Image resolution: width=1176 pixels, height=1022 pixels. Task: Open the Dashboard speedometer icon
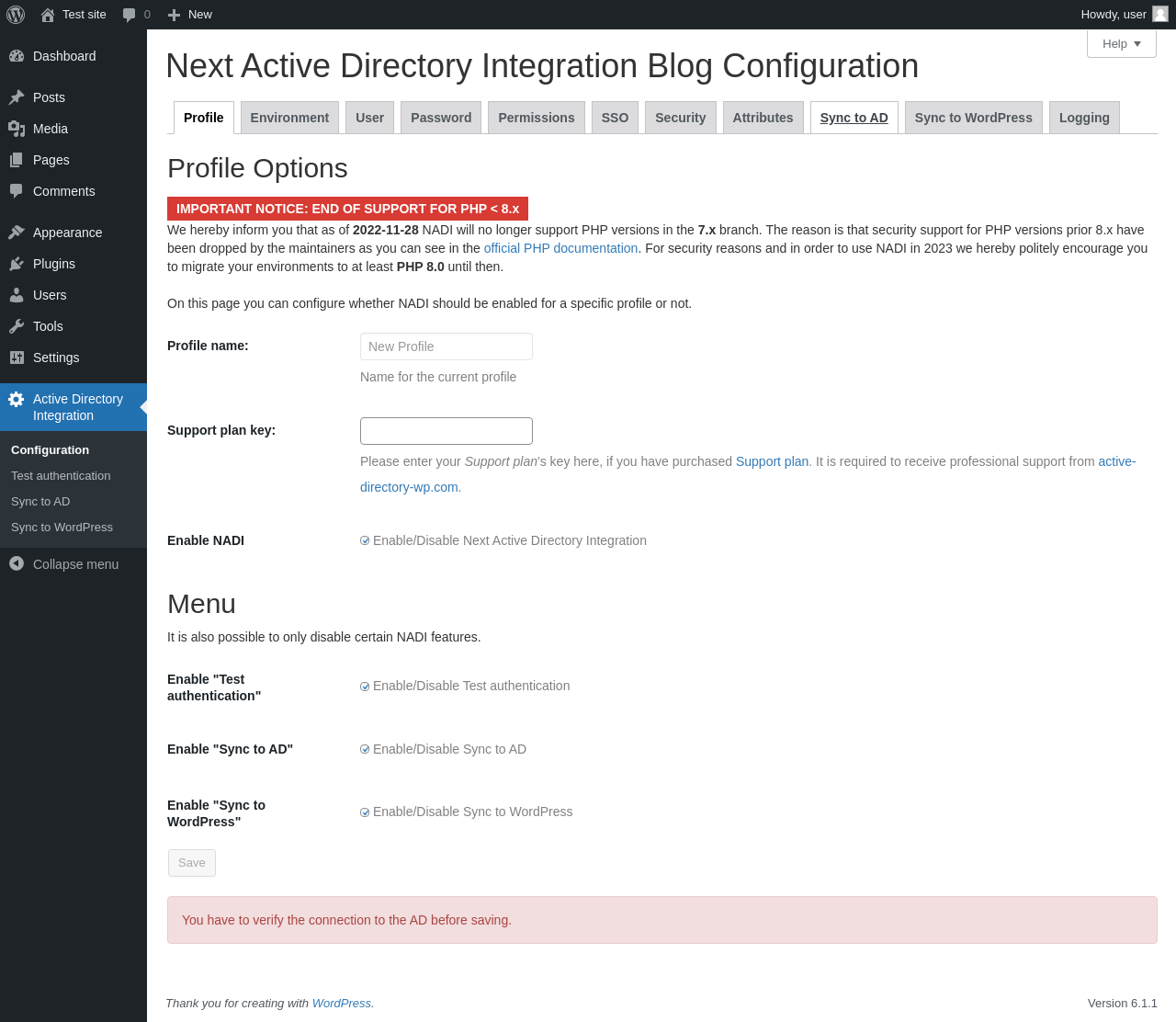coord(17,56)
